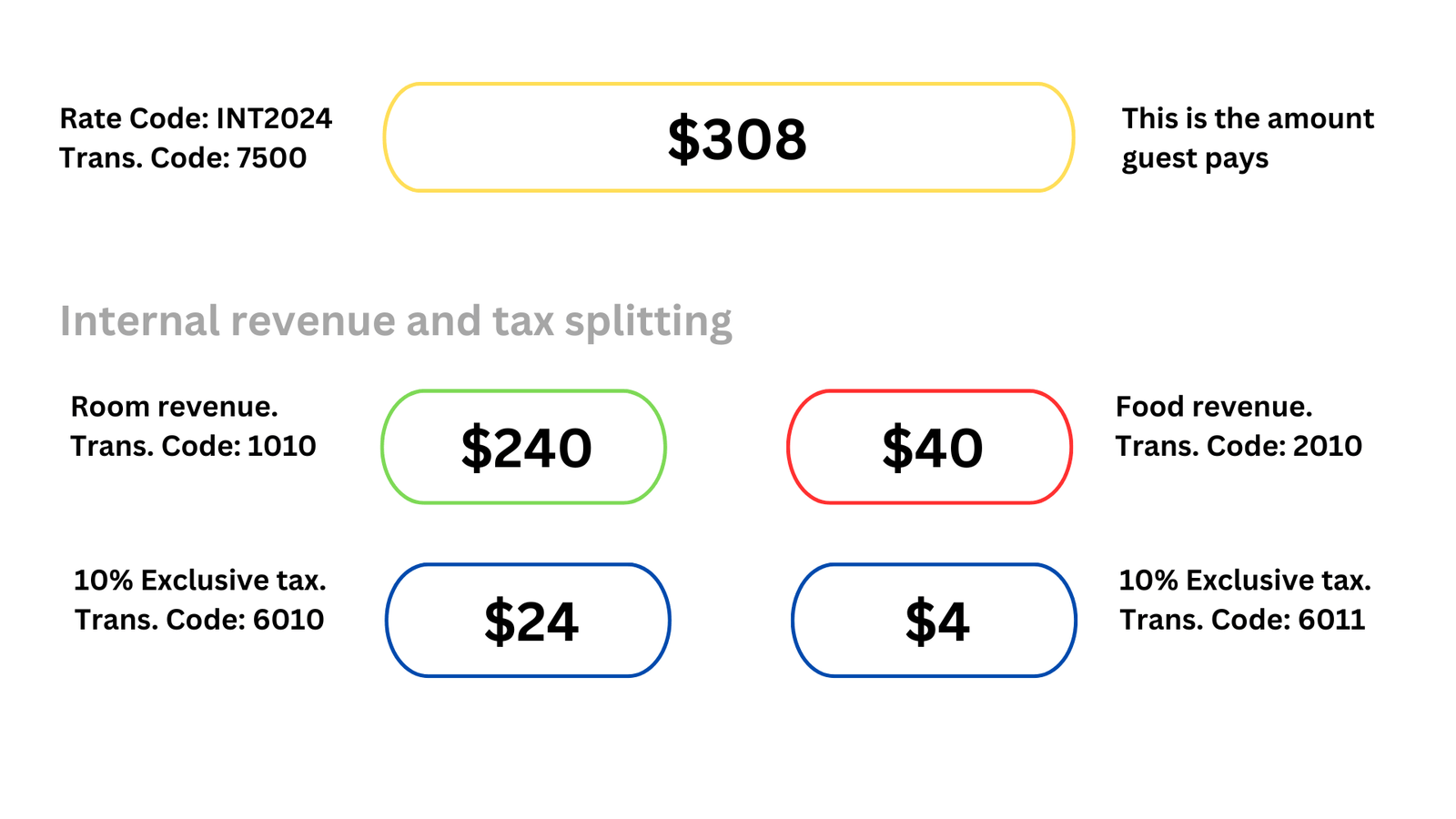Click the word 'tax' in the gray heading
The height and width of the screenshot is (819, 1456).
522,321
